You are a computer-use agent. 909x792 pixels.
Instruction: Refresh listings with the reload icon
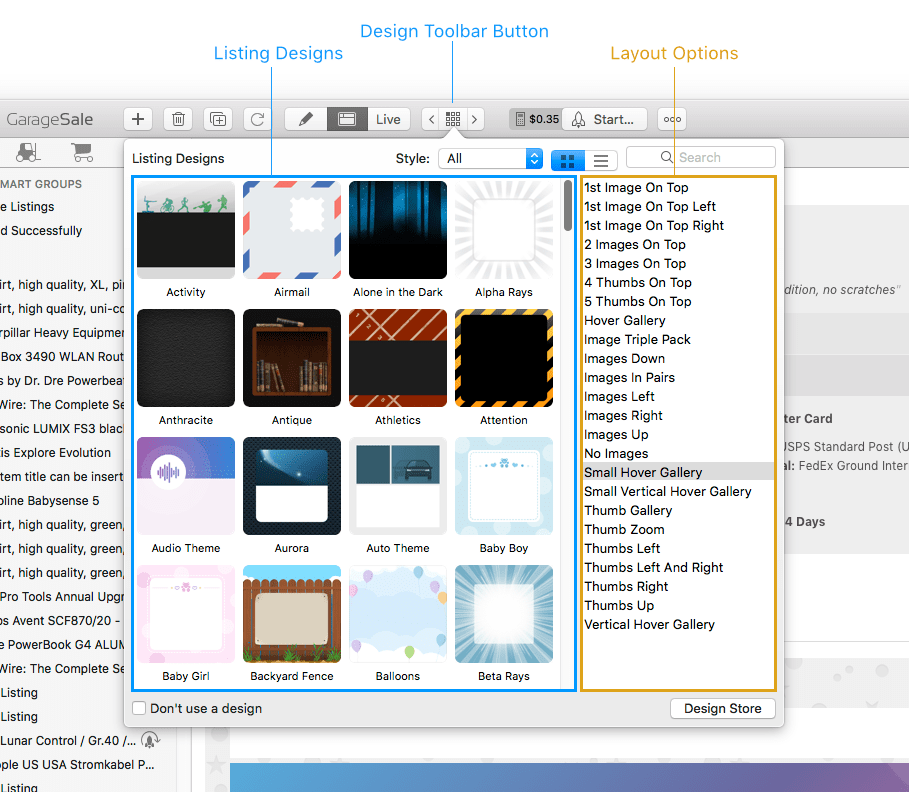258,119
